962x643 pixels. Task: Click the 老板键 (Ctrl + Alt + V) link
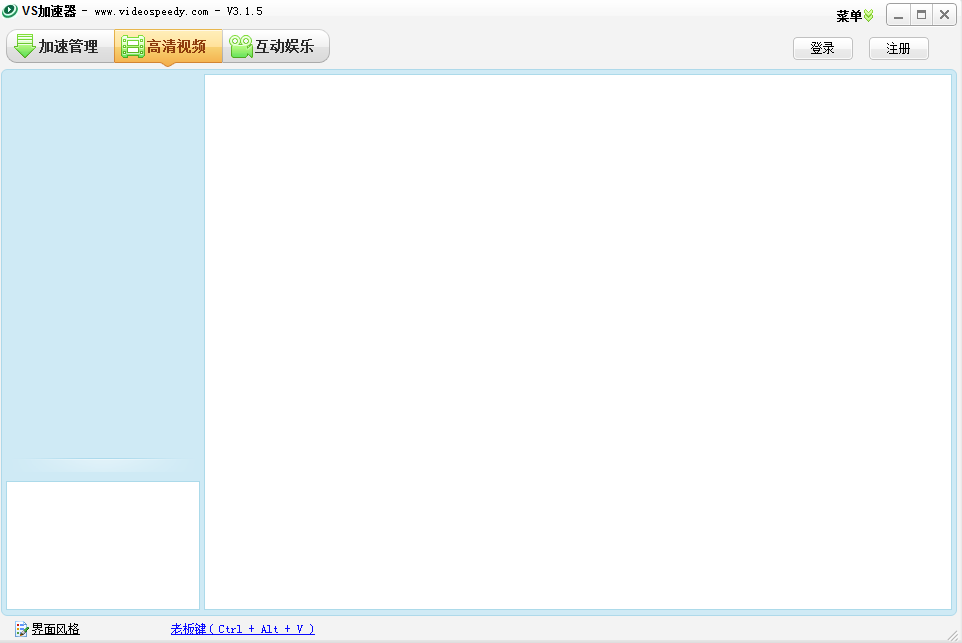(242, 629)
